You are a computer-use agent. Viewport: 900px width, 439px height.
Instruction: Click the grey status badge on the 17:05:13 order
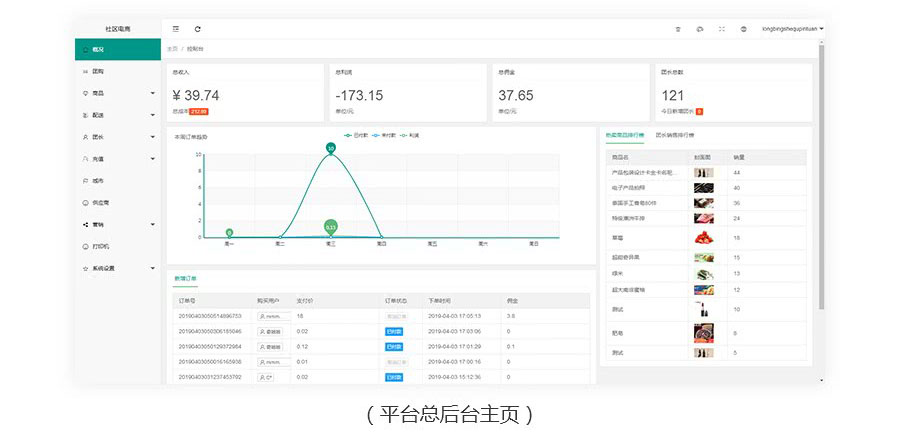pyautogui.click(x=395, y=316)
